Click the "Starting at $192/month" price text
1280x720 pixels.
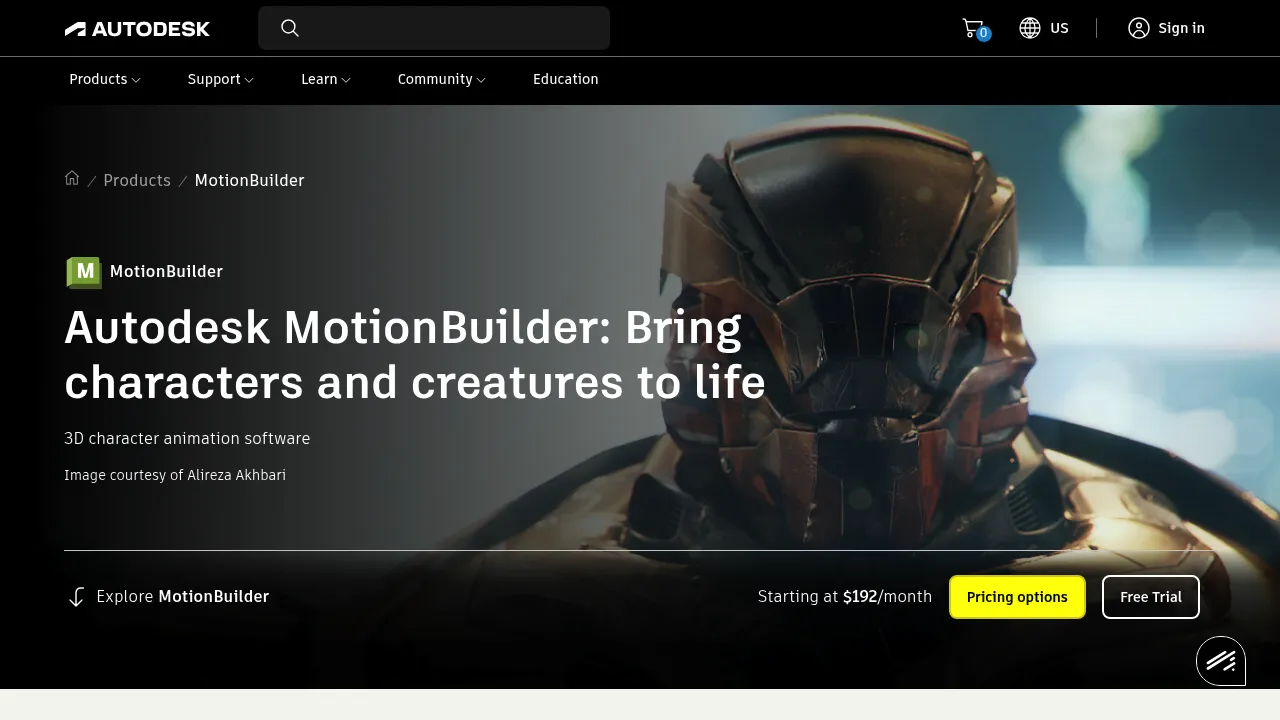(845, 597)
